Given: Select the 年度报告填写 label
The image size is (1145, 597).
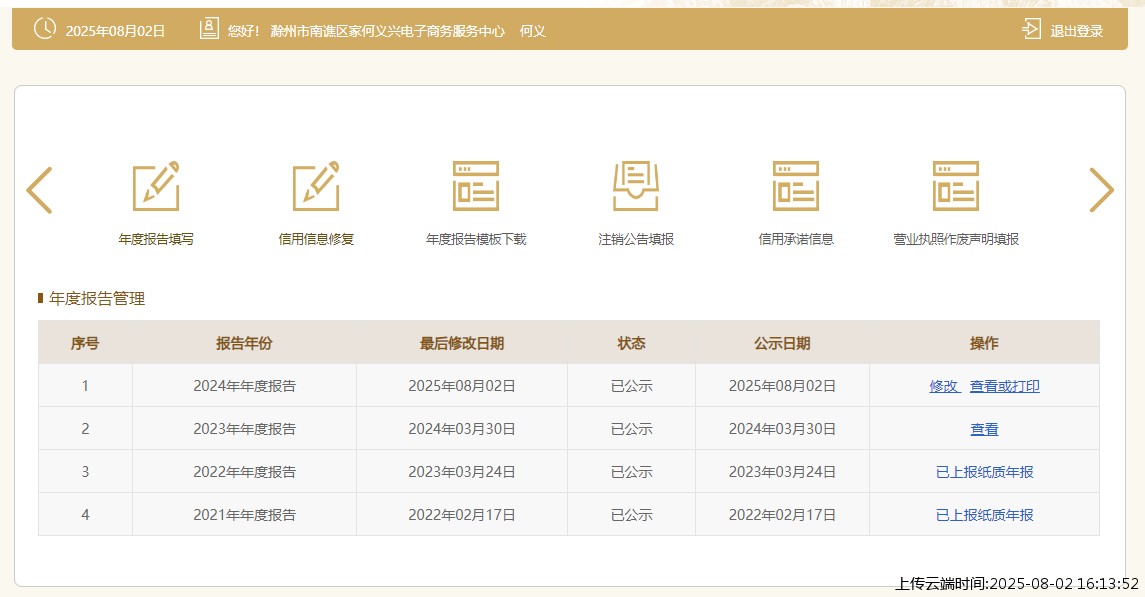Looking at the screenshot, I should pyautogui.click(x=156, y=239).
